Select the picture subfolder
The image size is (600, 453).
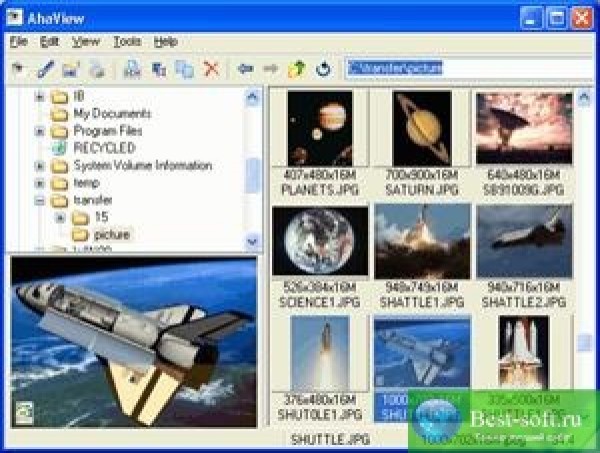112,235
